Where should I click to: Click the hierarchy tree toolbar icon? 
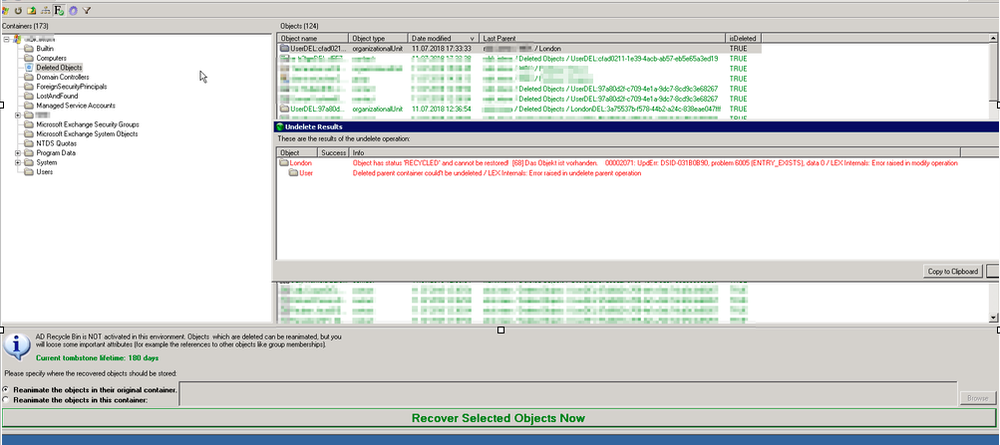pos(44,9)
